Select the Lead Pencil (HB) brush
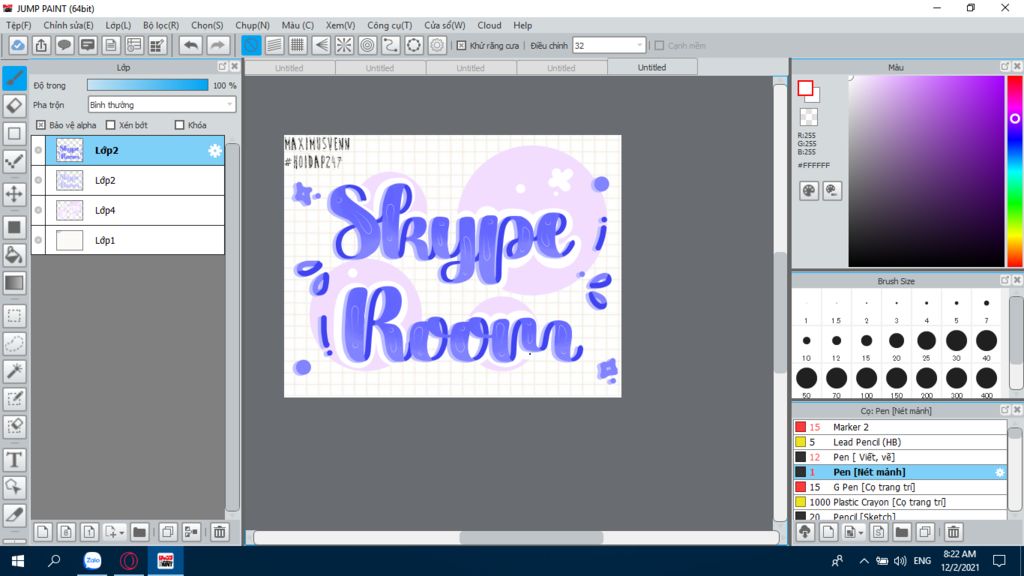This screenshot has width=1024, height=576. pos(900,442)
